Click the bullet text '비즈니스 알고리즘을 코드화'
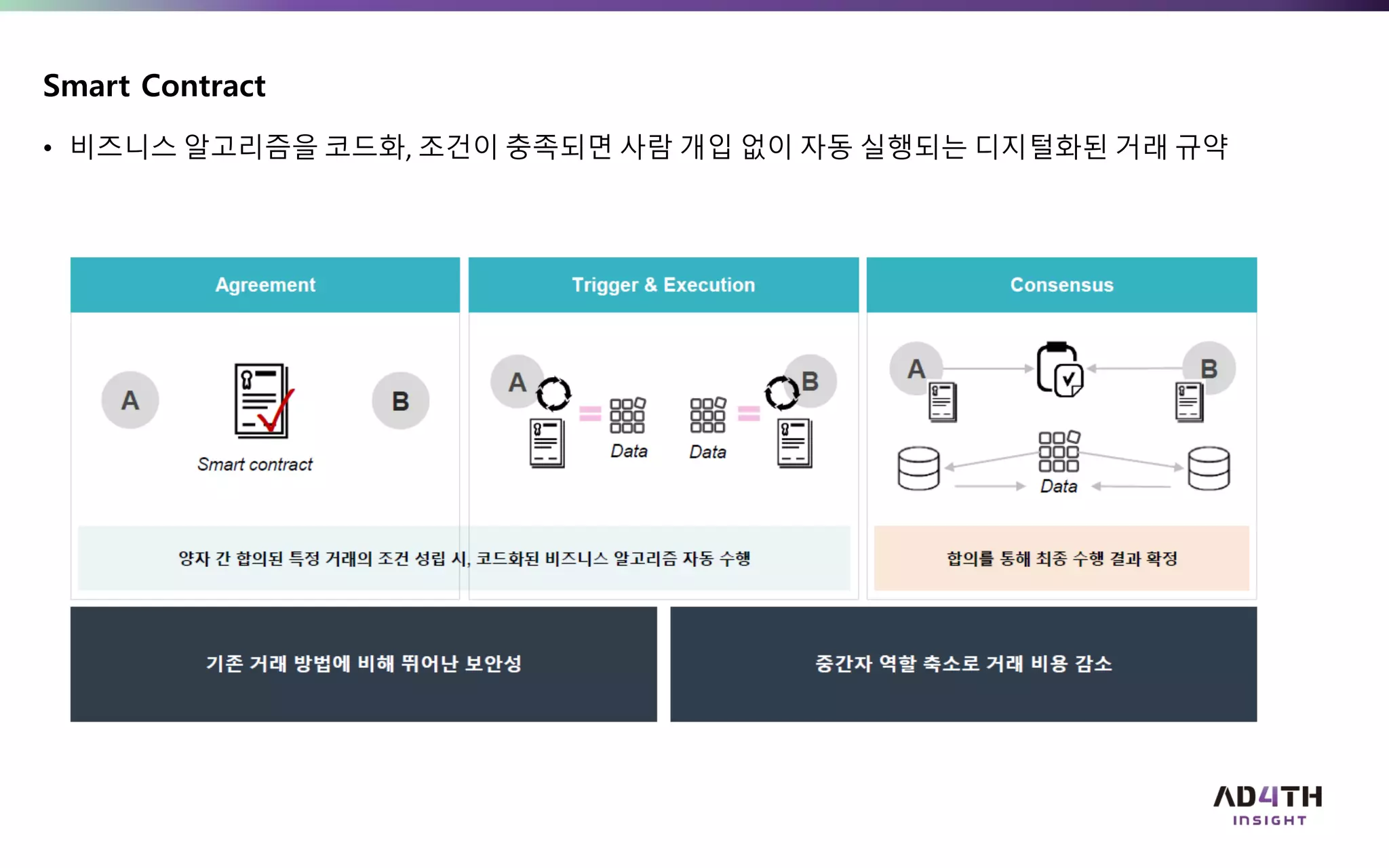The image size is (1389, 868). (x=239, y=147)
